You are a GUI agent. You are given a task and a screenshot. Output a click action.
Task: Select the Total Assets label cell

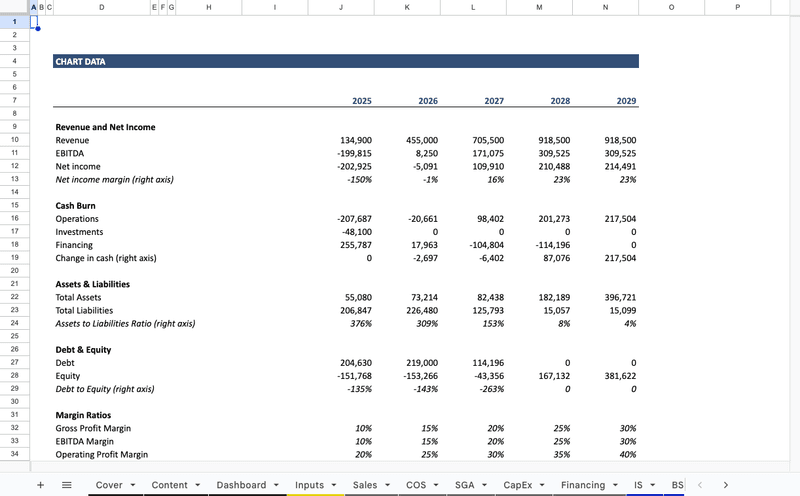(78, 297)
